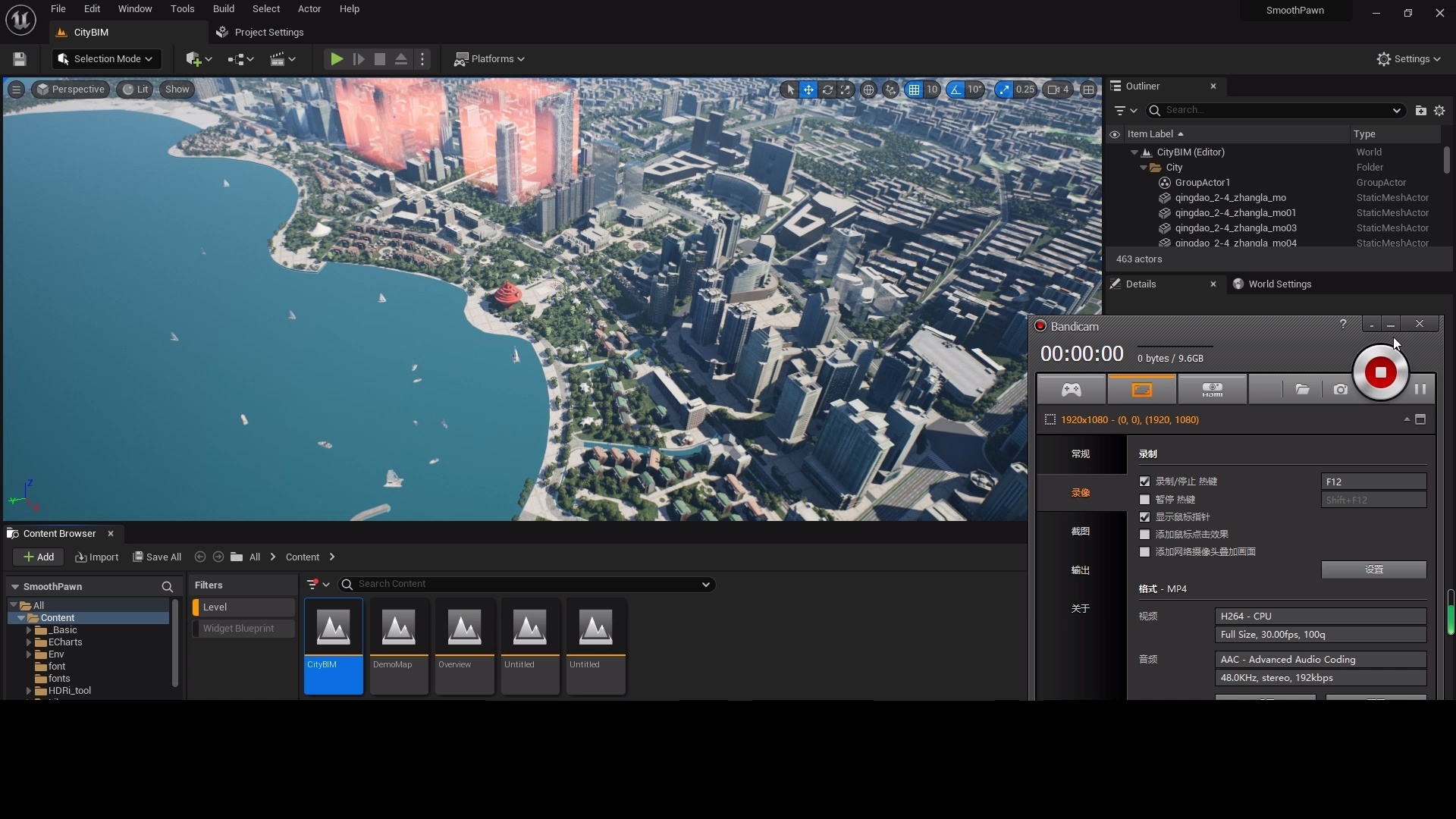This screenshot has width=1456, height=819.
Task: Collapse the City folder in Outliner
Action: (x=1144, y=168)
